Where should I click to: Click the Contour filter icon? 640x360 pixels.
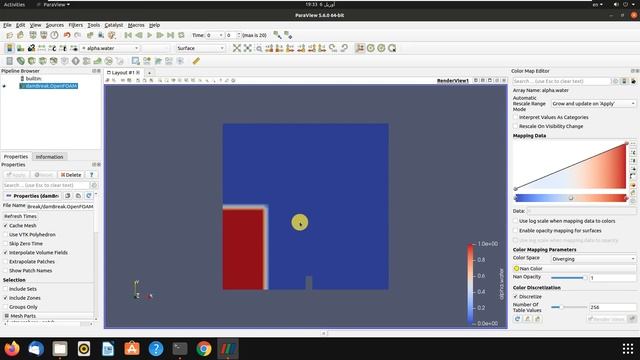coord(20,61)
